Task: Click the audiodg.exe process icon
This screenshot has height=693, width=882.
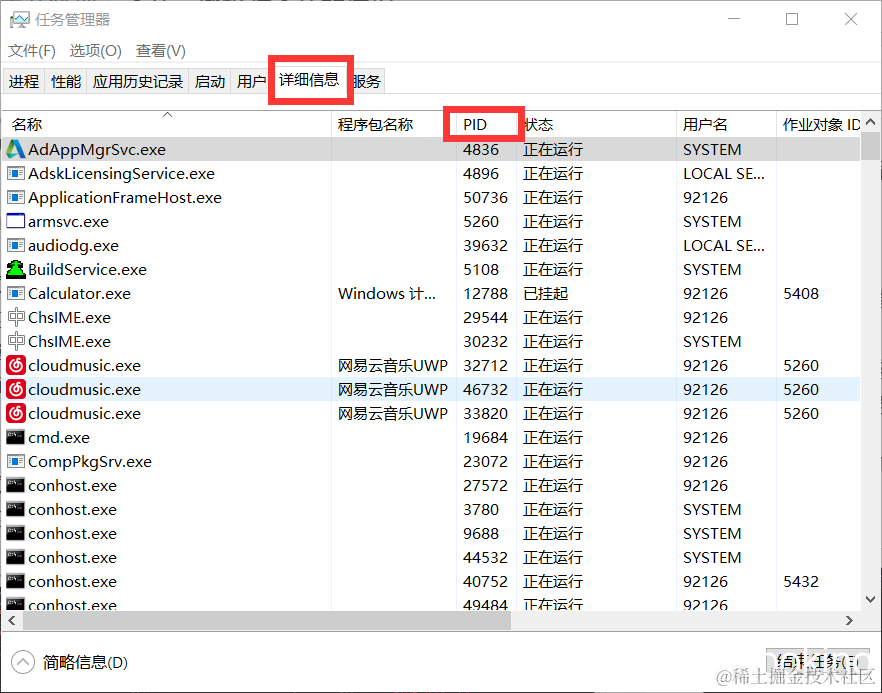Action: 15,245
